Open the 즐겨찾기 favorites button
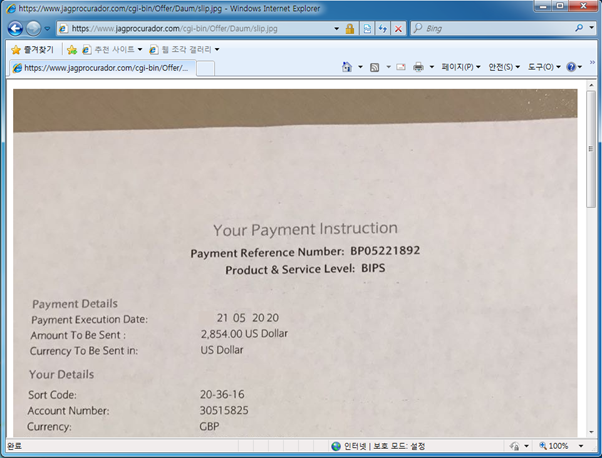This screenshot has height=458, width=602. (x=32, y=50)
